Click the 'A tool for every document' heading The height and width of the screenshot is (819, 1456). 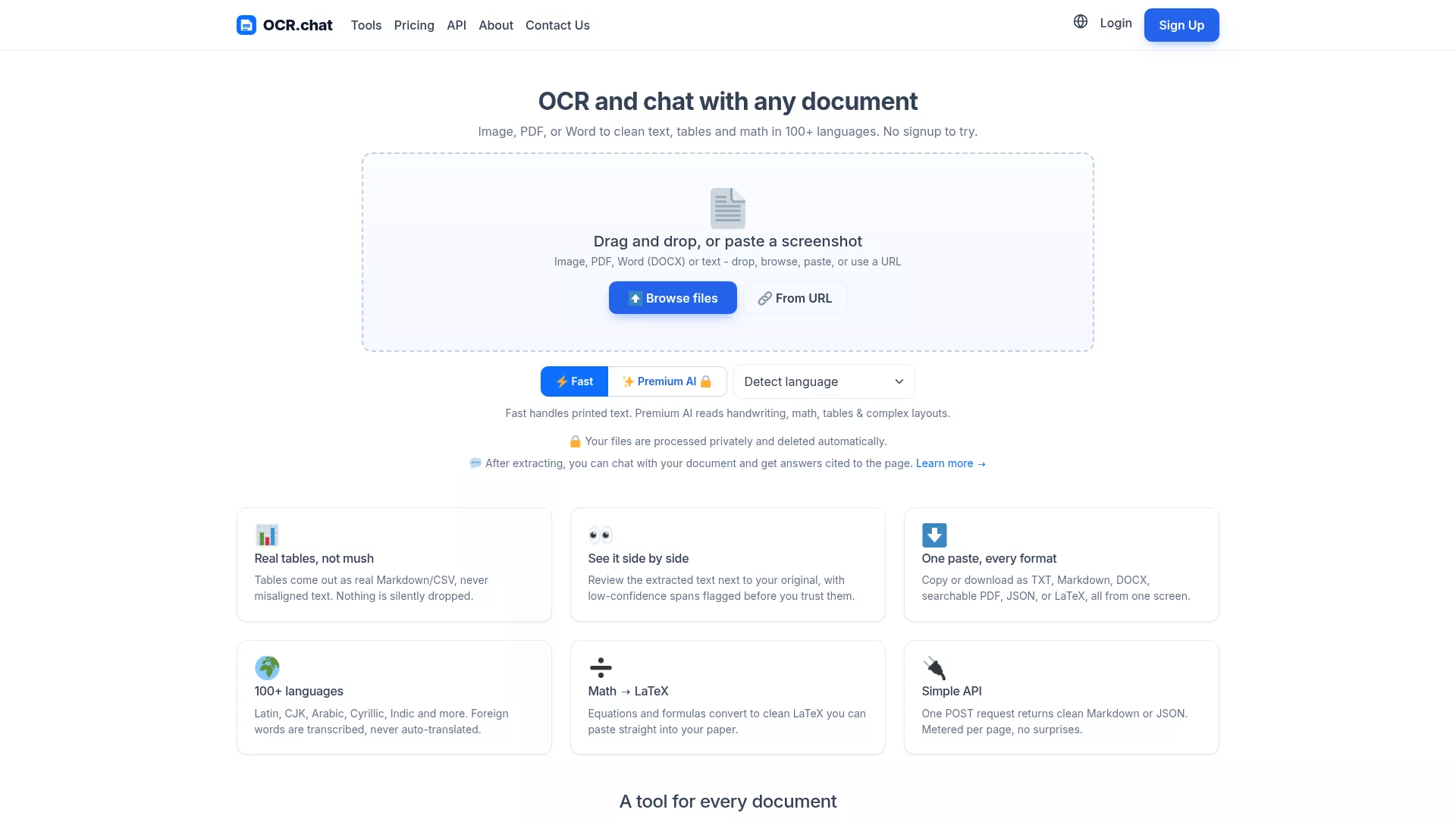(x=728, y=802)
